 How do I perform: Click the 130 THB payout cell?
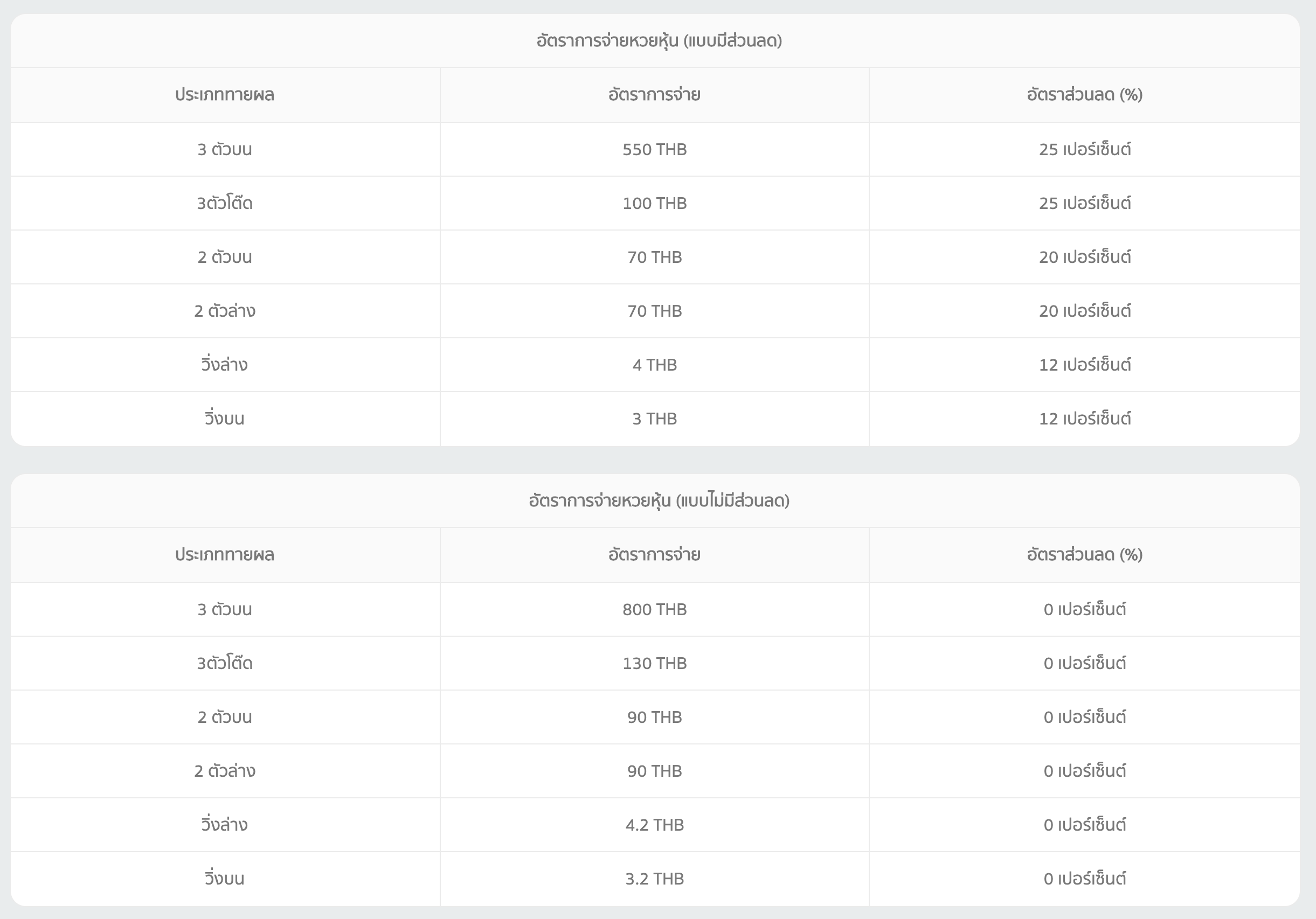654,664
